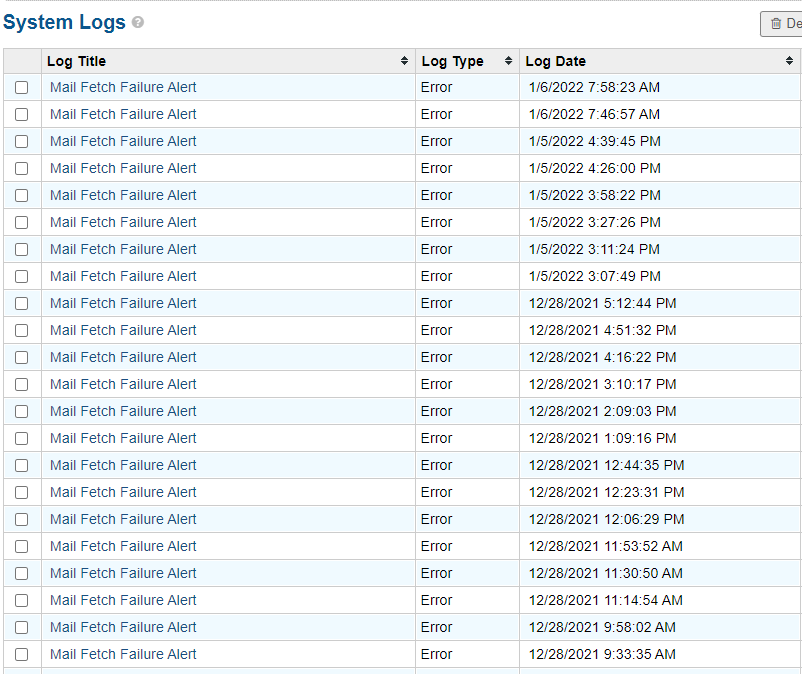Click the Log Title column header
Viewport: 802px width, 674px height.
tap(76, 61)
